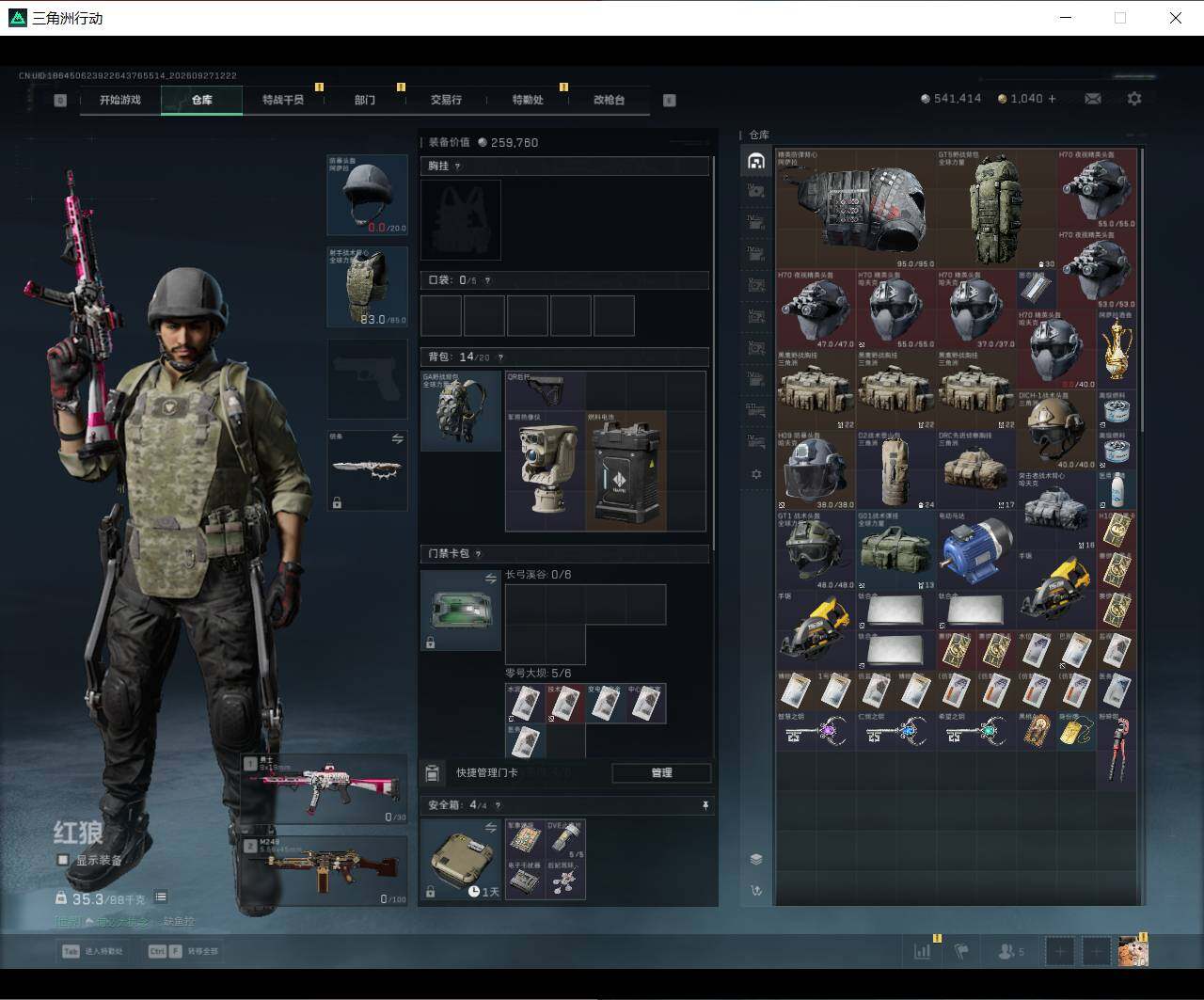
Task: Click the gear icon in the warehouse sidebar
Action: point(756,475)
